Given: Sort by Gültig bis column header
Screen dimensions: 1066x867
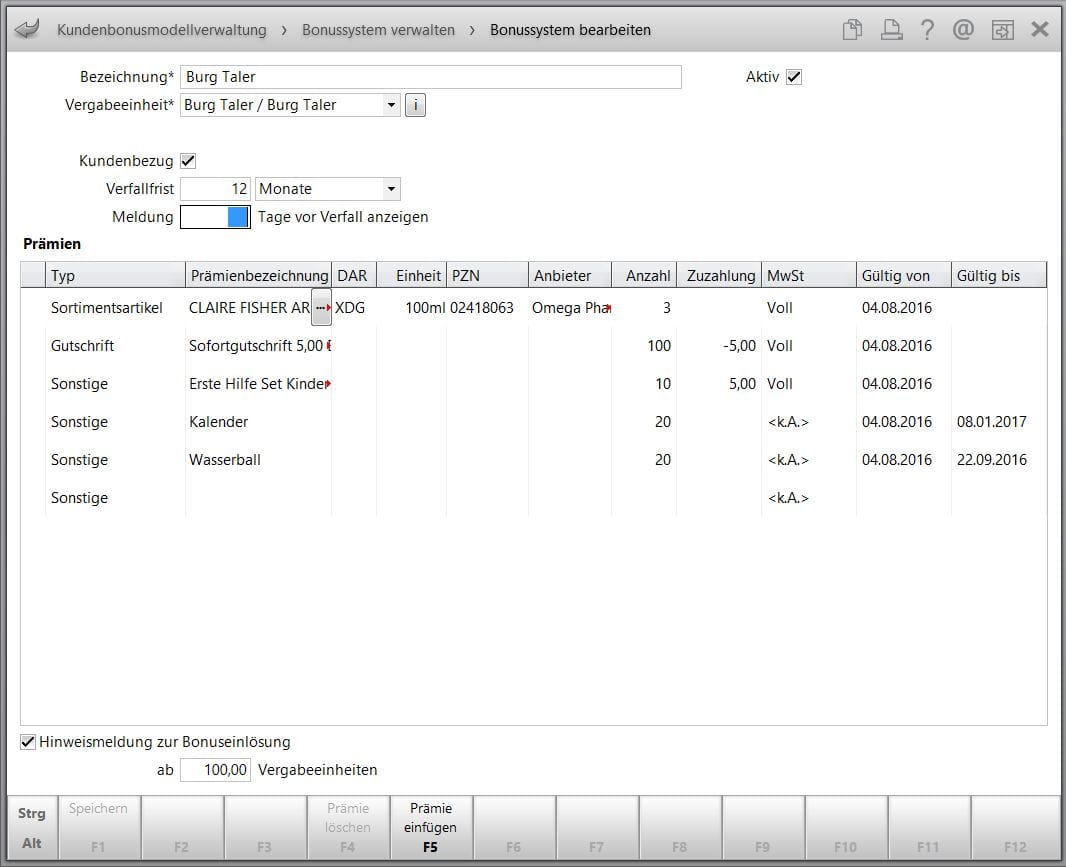Looking at the screenshot, I should tap(999, 275).
